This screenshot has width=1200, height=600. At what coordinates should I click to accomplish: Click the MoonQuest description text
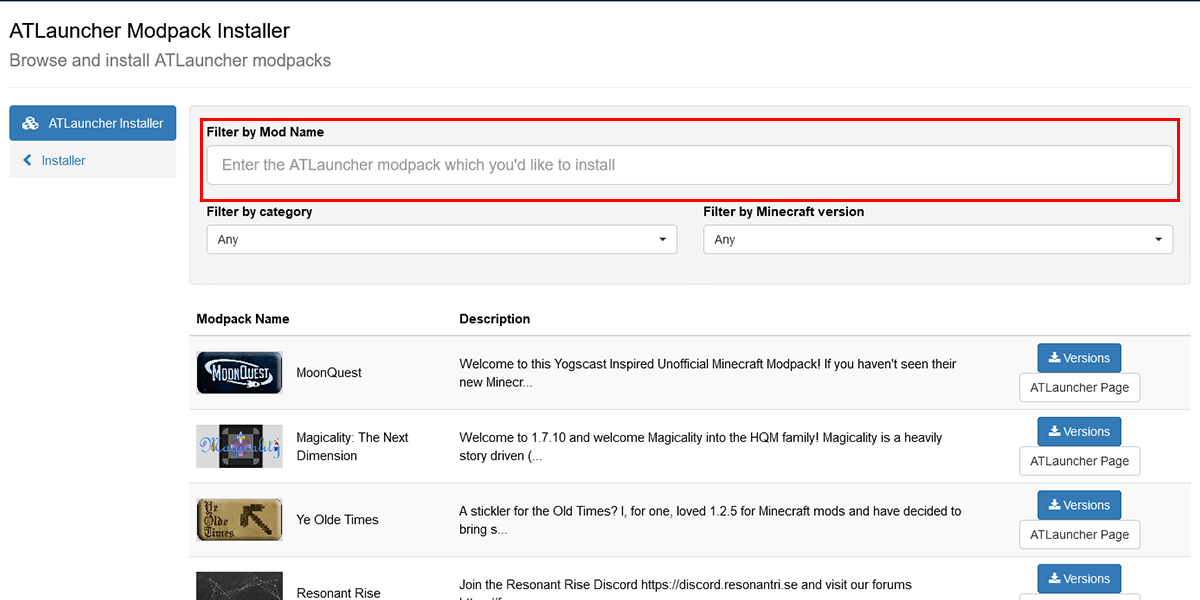pyautogui.click(x=708, y=373)
